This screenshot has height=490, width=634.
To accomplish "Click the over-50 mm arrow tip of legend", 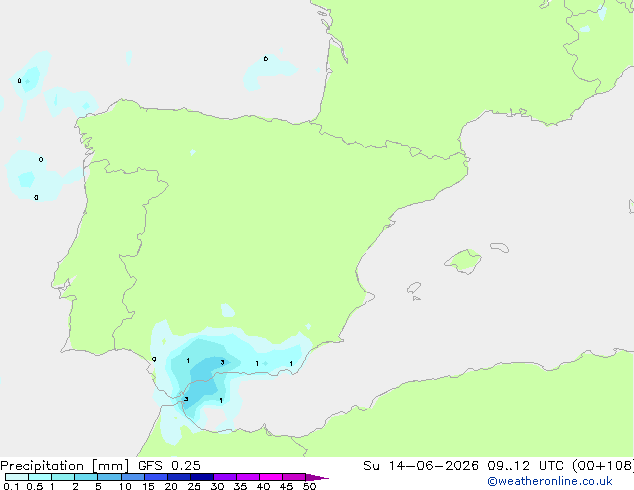I will tap(317, 477).
